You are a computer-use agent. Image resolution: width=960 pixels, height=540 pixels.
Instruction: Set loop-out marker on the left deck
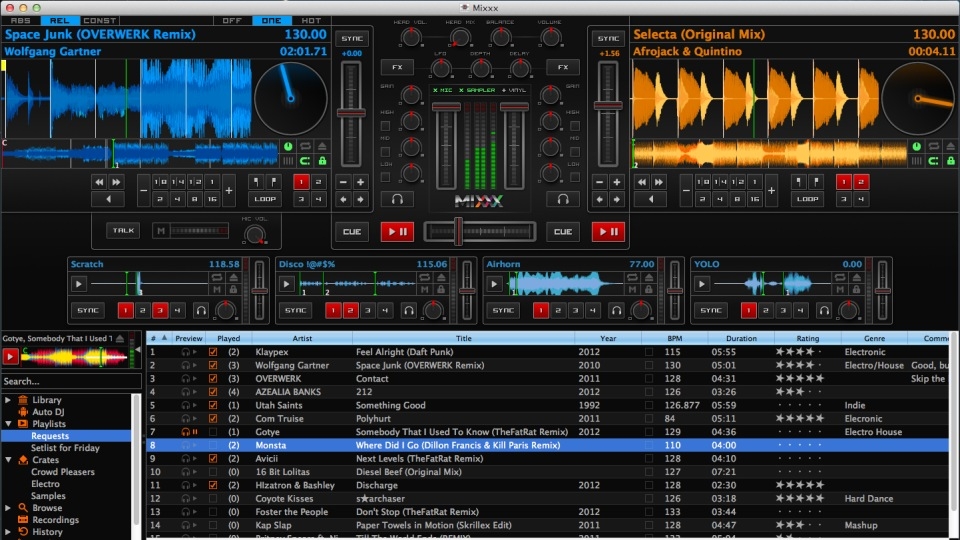(273, 182)
